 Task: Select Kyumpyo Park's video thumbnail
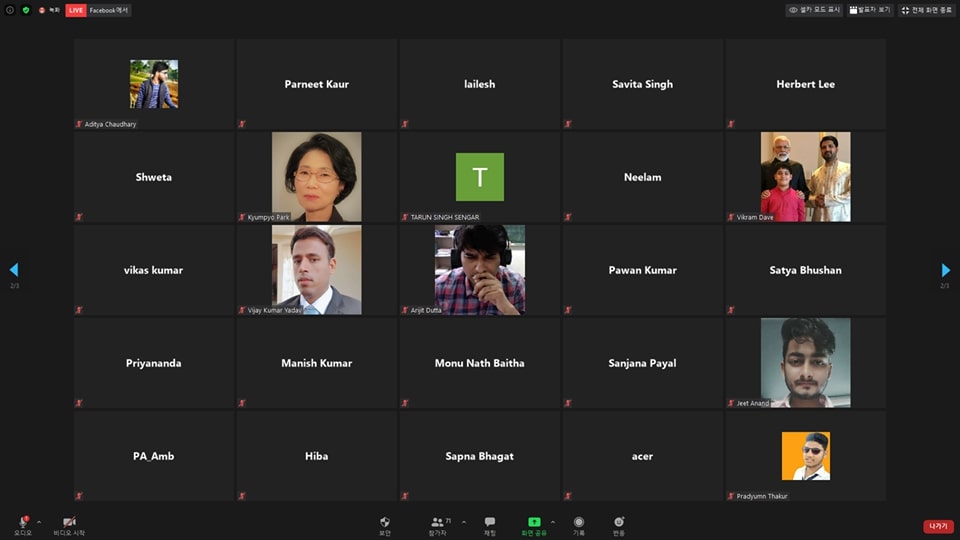[317, 177]
